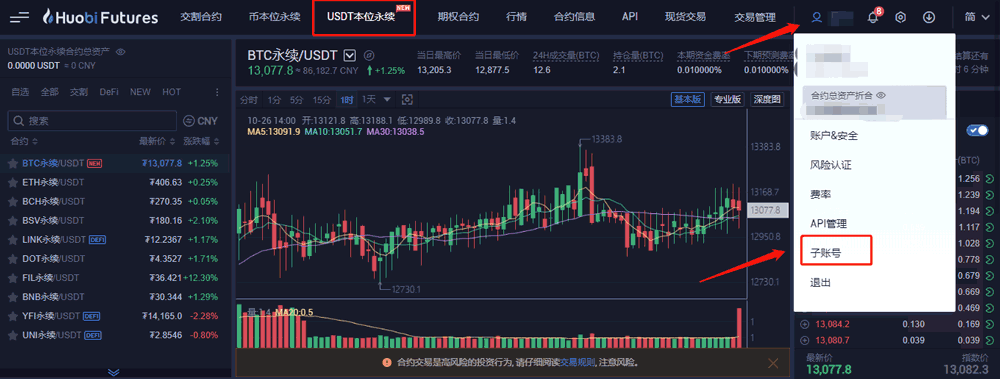Filter contract list by 自选 tab
Viewport: 1000px width, 379px height.
pyautogui.click(x=20, y=92)
